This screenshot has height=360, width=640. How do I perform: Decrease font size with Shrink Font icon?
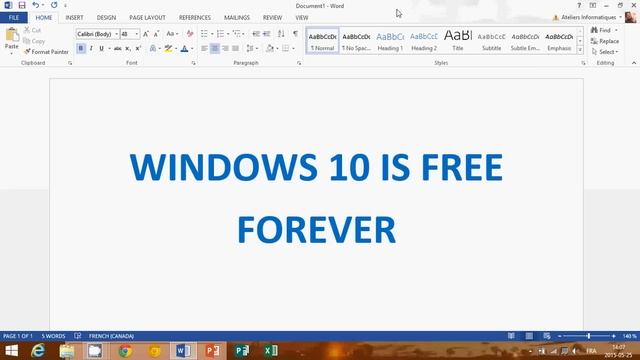[x=156, y=34]
